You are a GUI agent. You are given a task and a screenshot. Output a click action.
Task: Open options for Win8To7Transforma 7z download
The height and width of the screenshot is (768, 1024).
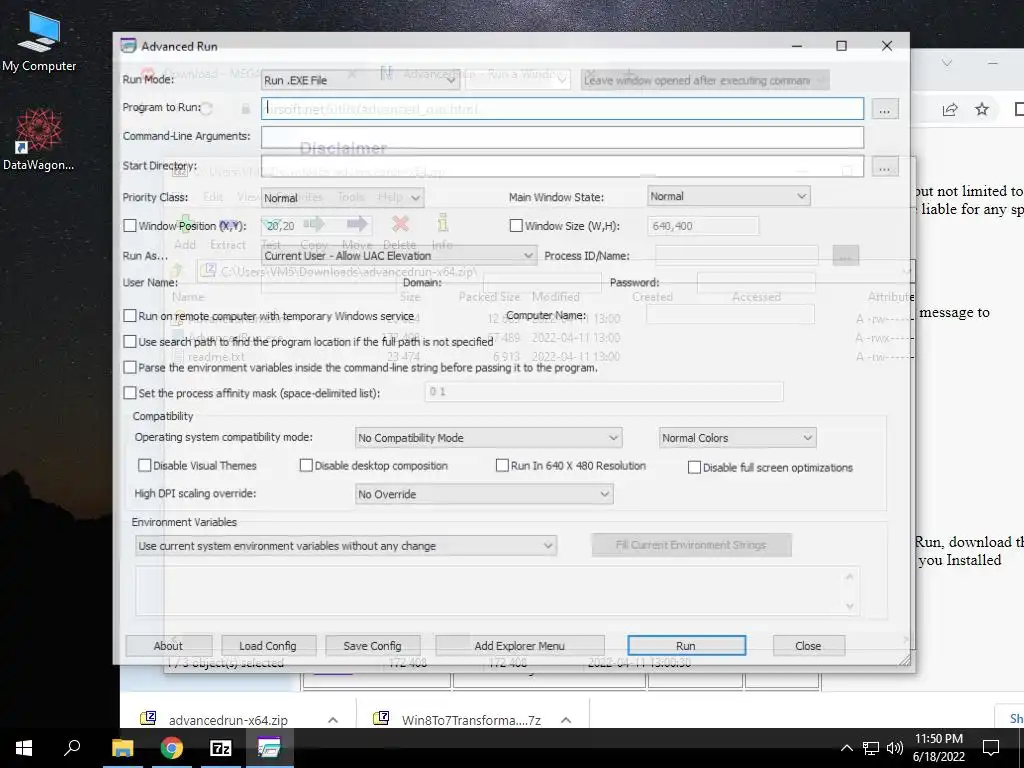click(x=566, y=720)
